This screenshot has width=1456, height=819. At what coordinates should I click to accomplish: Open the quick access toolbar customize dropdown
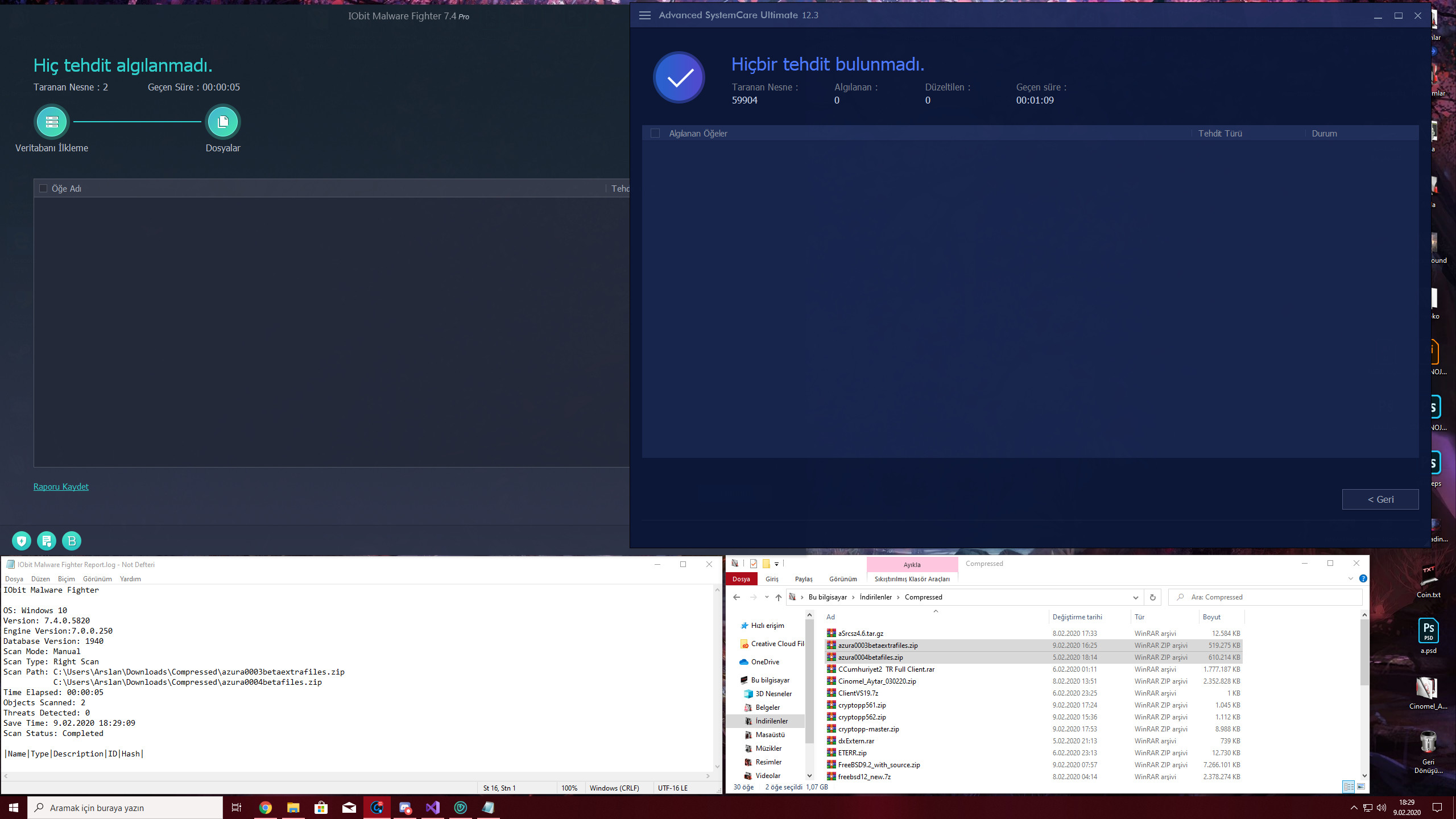776,564
